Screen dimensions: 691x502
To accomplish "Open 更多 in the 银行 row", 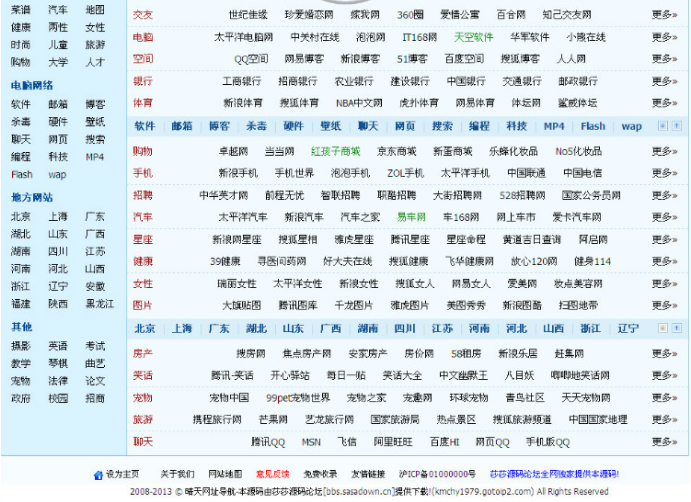I will [x=664, y=81].
